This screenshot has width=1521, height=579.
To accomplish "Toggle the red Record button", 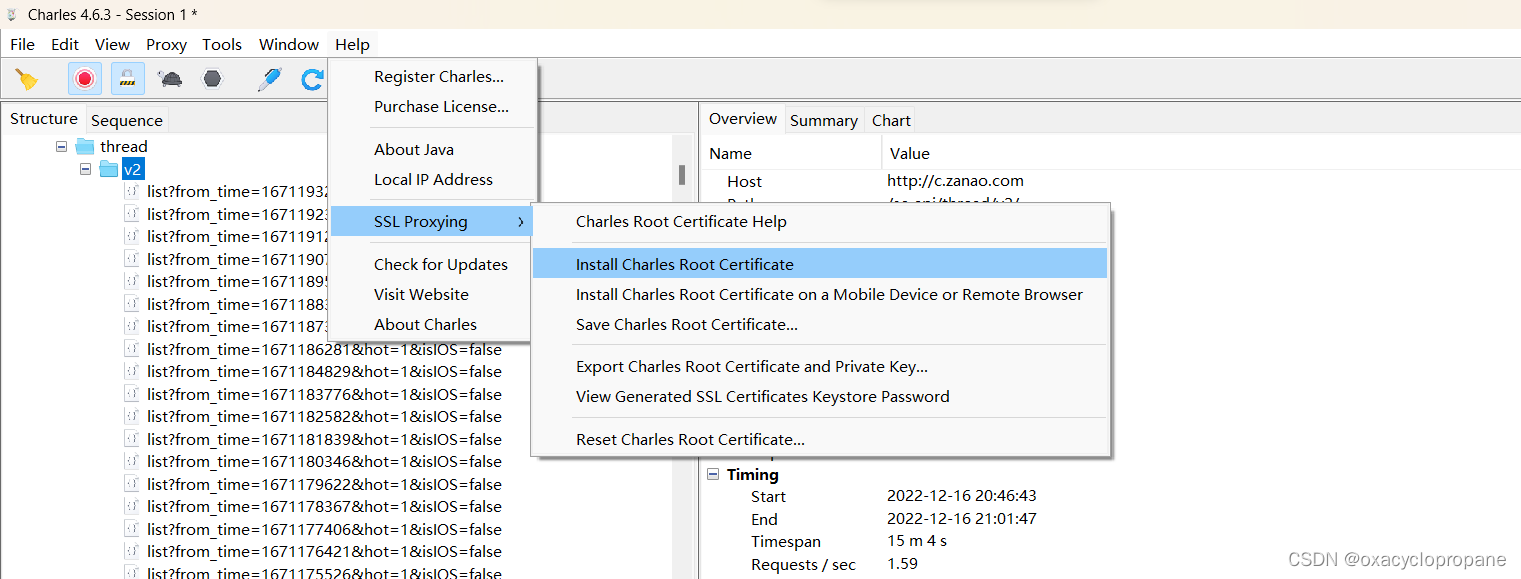I will (x=85, y=79).
